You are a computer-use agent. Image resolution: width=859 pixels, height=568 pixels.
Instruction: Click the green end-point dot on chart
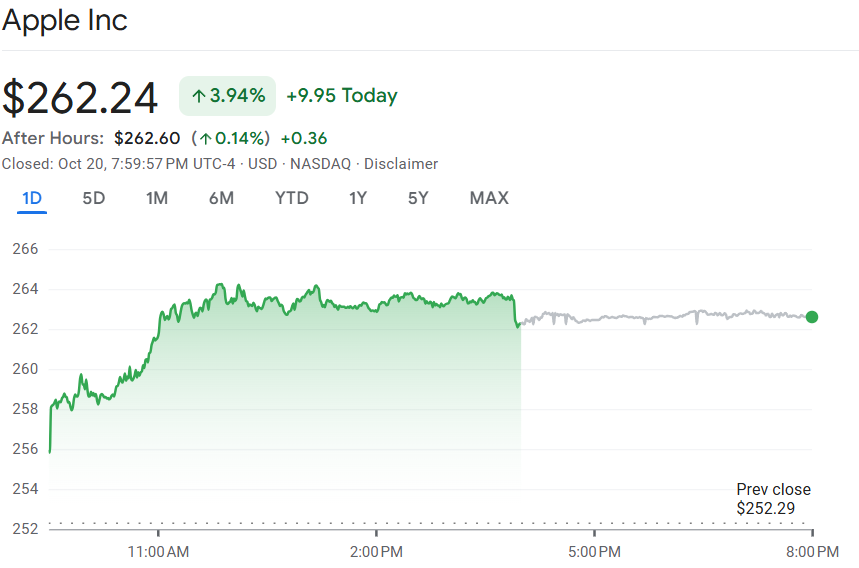pos(811,317)
